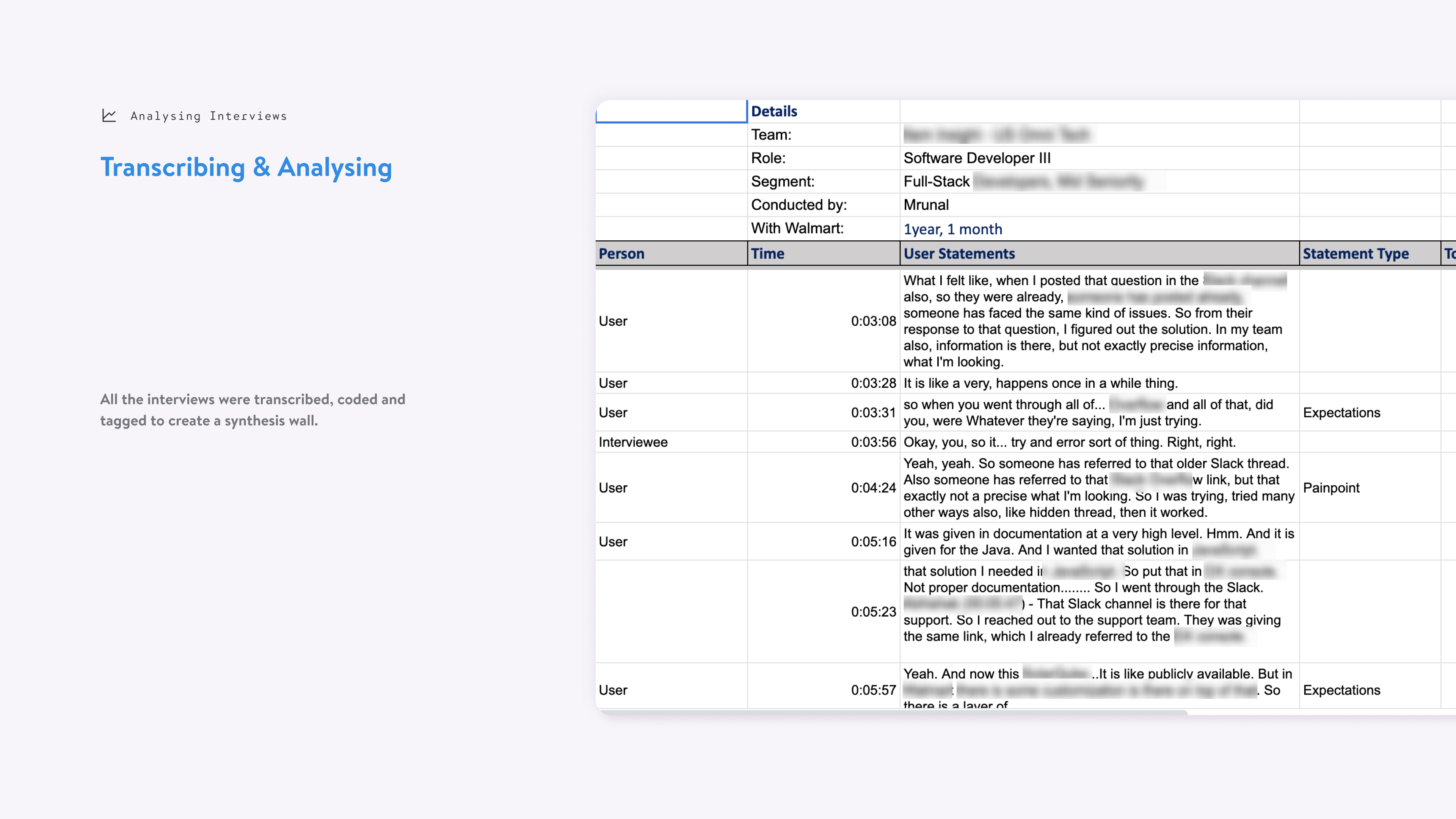Select the 0:03:28 time cell
The height and width of the screenshot is (819, 1456).
click(x=824, y=383)
